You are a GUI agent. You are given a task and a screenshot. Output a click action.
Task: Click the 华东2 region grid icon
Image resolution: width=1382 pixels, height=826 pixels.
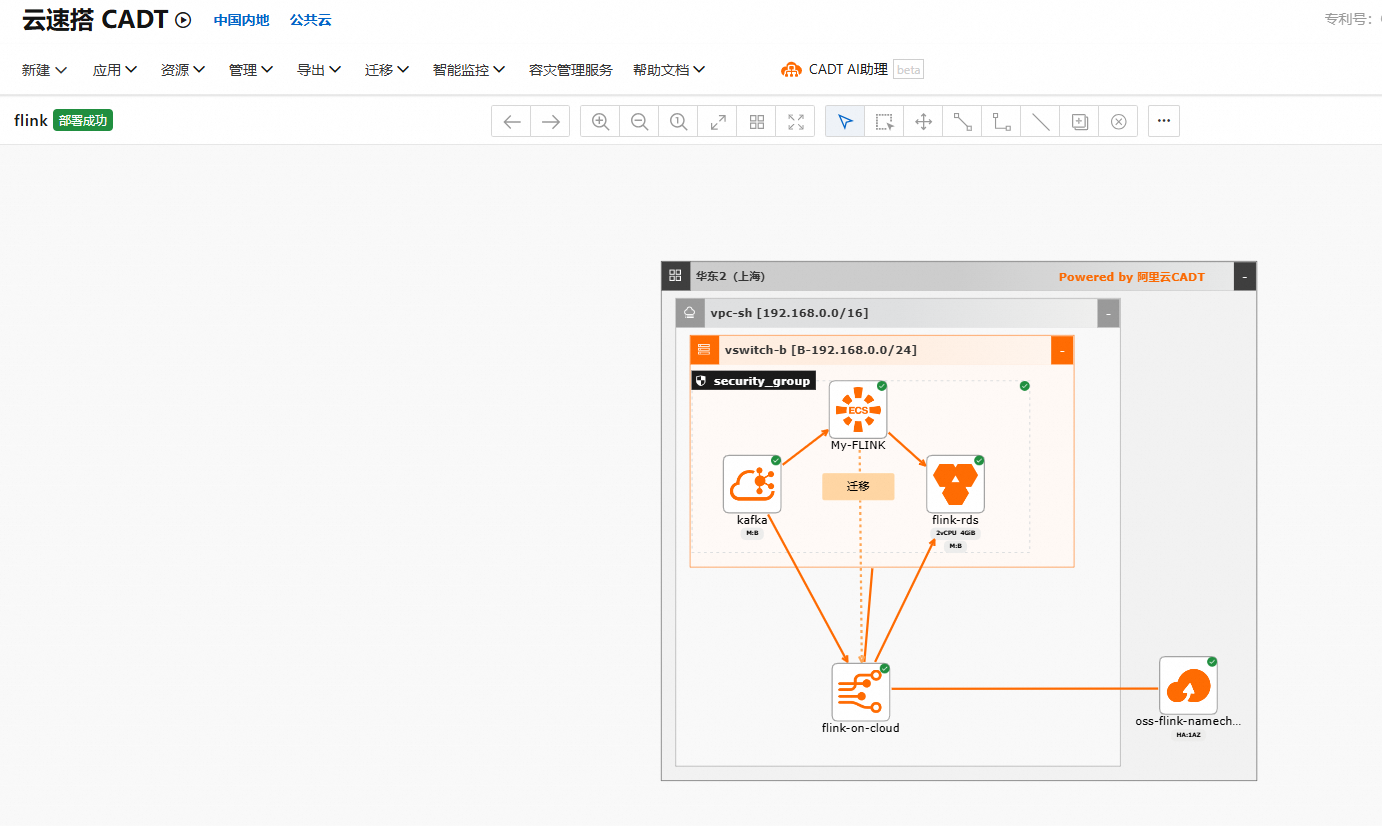coord(675,276)
